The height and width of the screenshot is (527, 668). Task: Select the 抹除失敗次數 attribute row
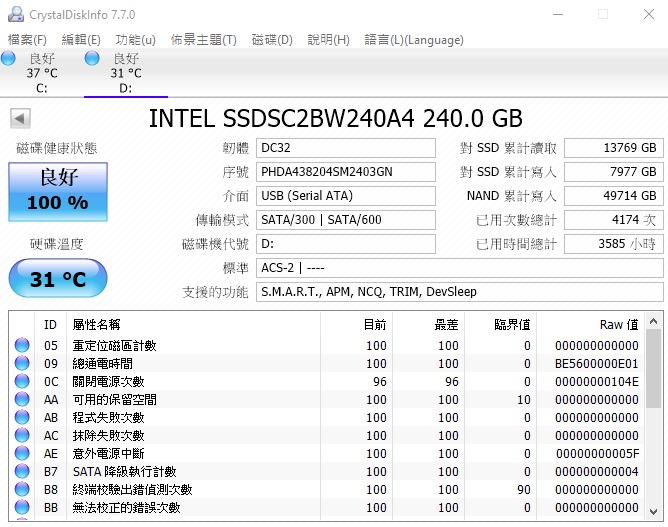[x=327, y=435]
